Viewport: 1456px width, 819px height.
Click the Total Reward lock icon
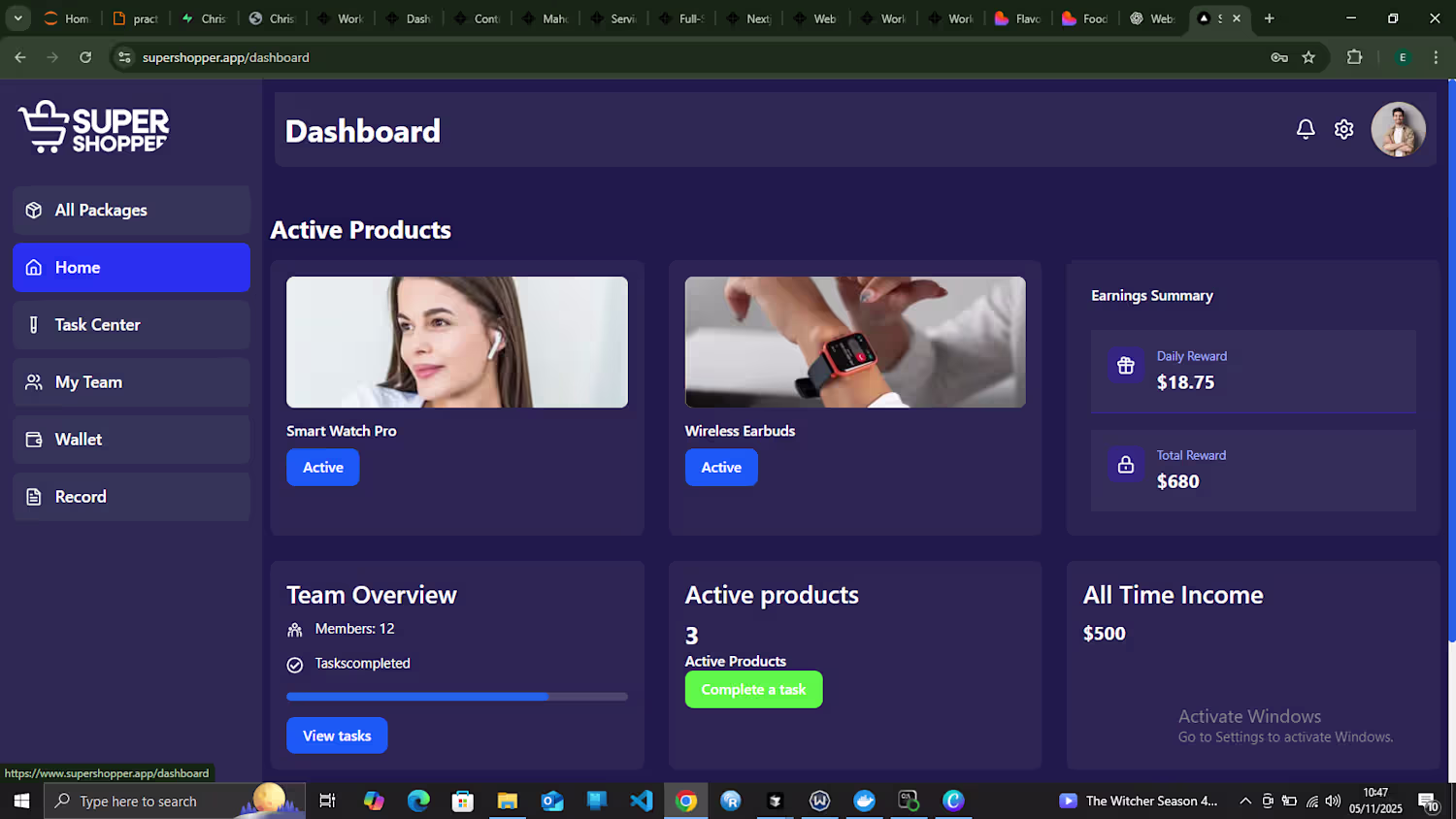tap(1126, 465)
